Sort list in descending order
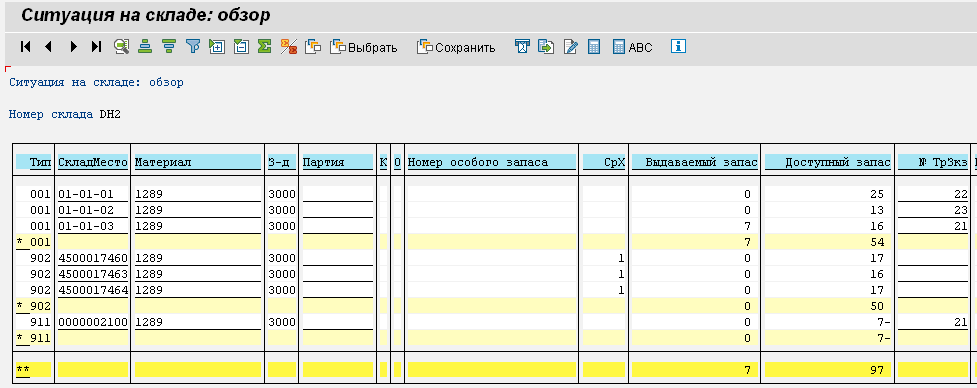This screenshot has width=977, height=388. [169, 47]
